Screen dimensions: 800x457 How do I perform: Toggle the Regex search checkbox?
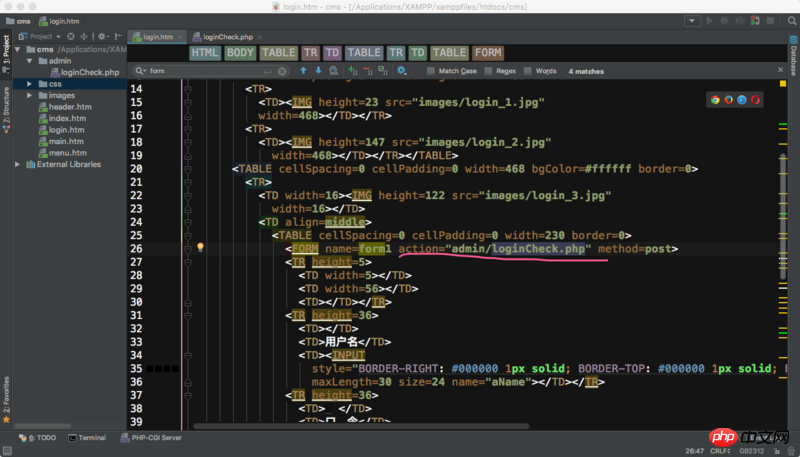488,71
